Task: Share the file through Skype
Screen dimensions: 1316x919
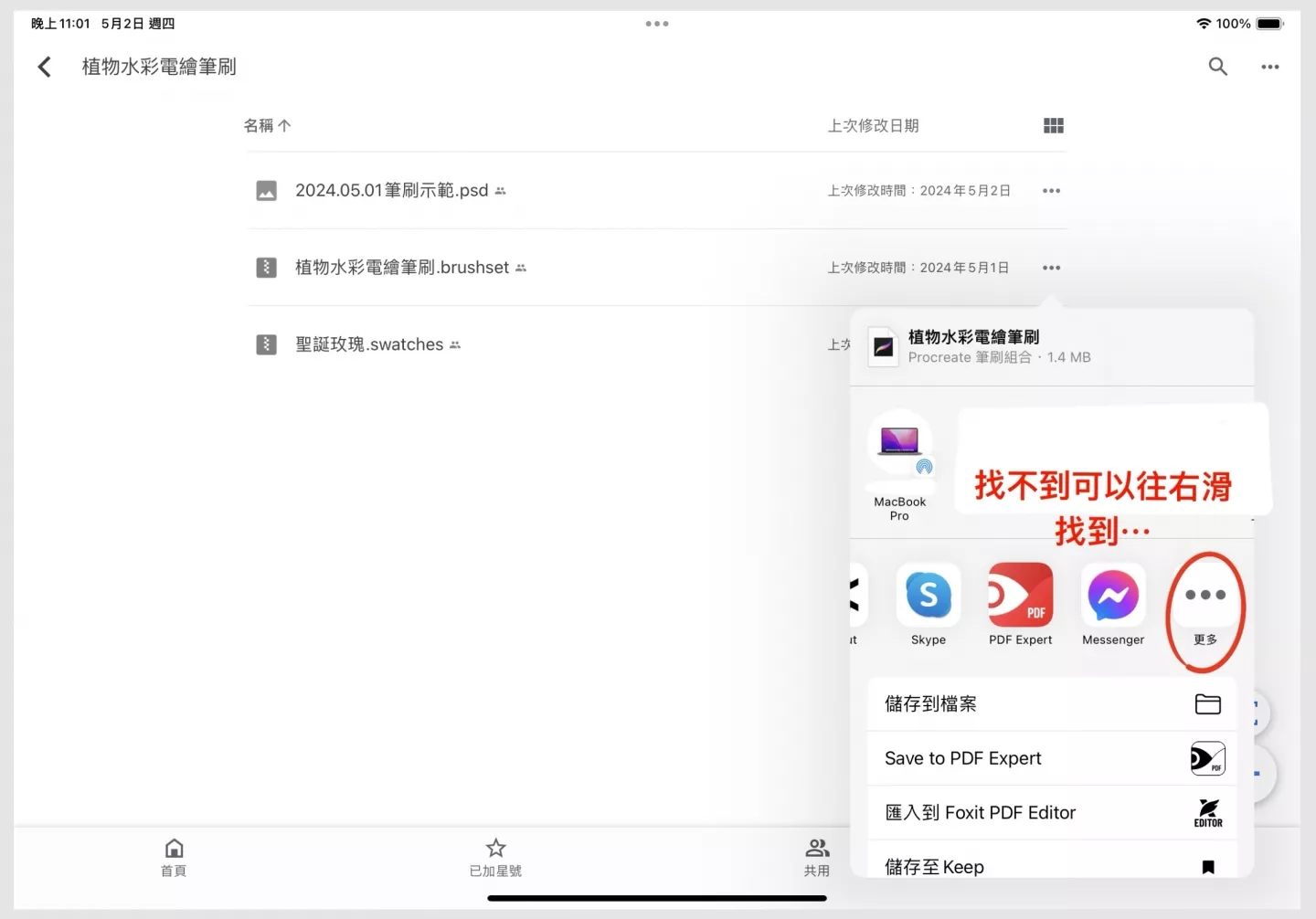Action: [929, 601]
